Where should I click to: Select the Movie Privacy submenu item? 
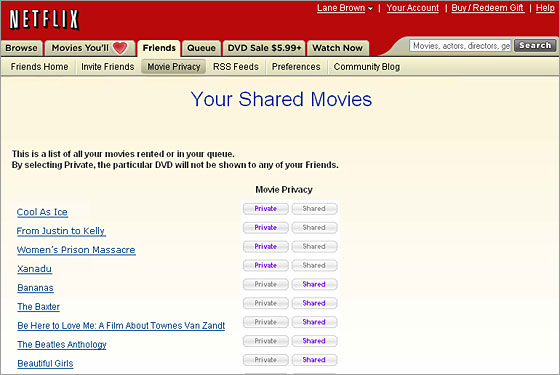pos(174,67)
